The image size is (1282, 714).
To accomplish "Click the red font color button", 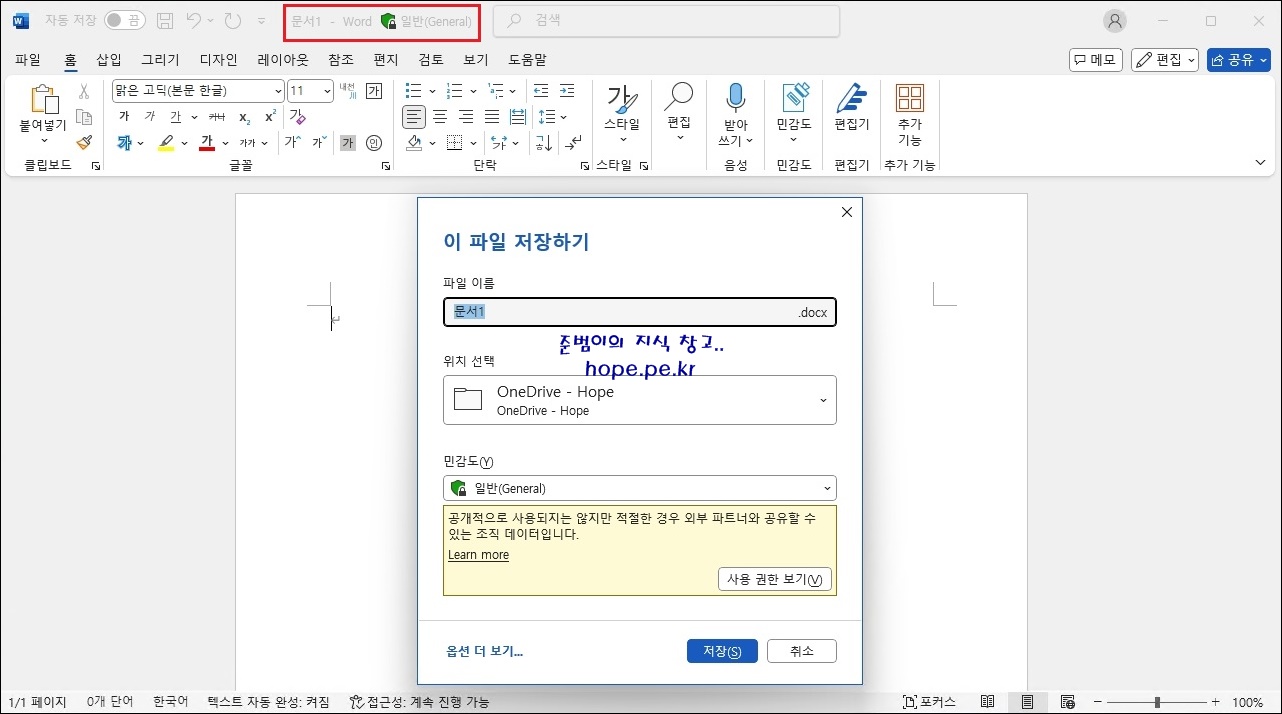I will pos(207,143).
